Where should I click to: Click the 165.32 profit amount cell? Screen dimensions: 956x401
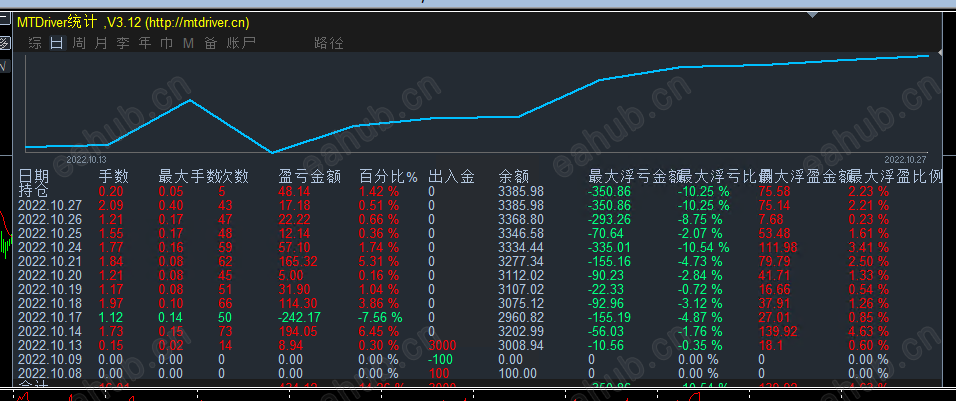298,261
